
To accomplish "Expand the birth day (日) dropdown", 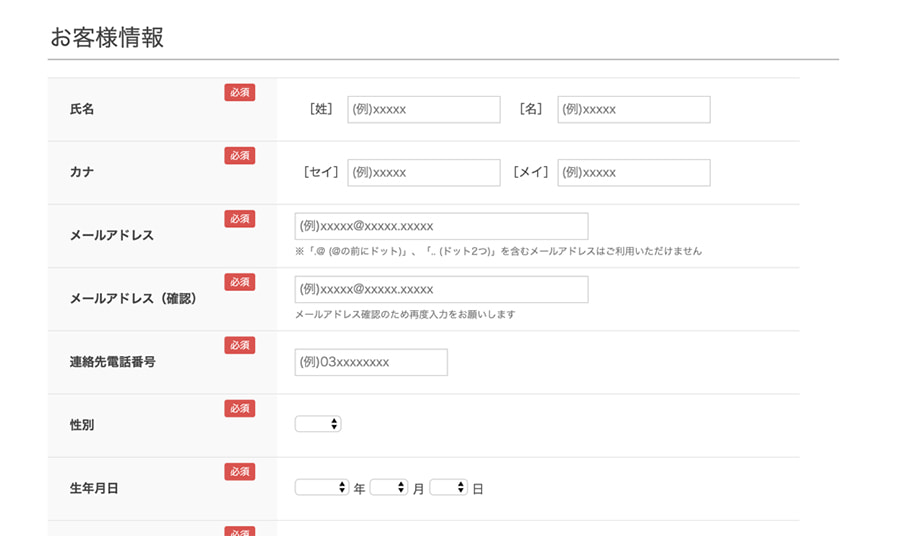I will click(x=448, y=488).
